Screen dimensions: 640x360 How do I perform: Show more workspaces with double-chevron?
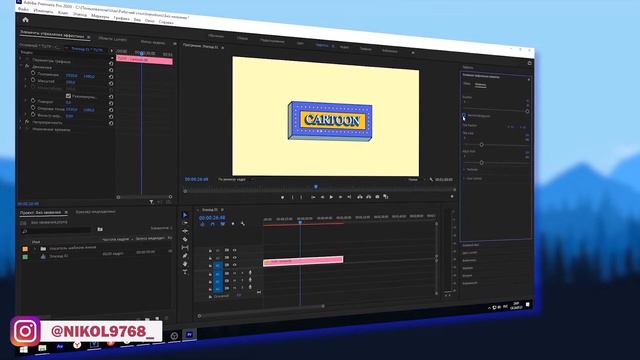413,53
